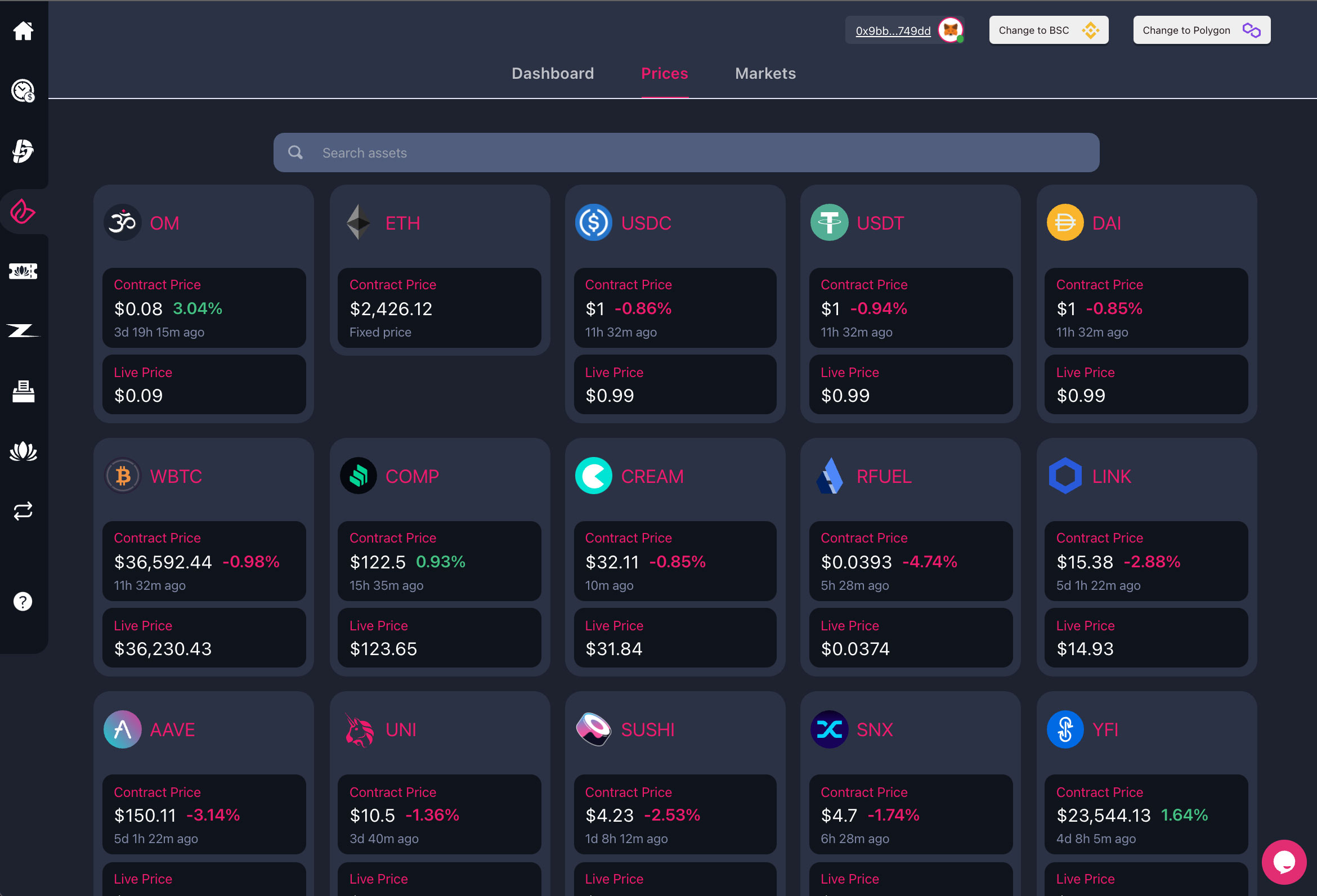Viewport: 1317px width, 896px height.
Task: Click the YFI asset name
Action: click(1105, 730)
